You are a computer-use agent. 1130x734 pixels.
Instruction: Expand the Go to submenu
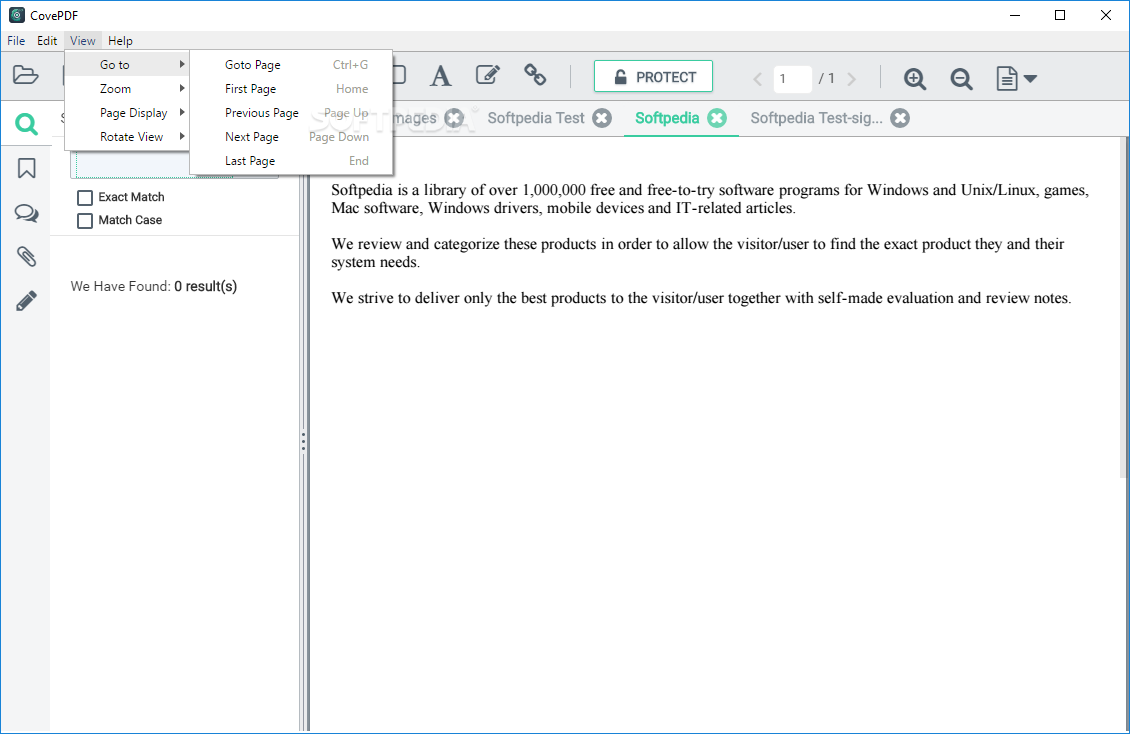point(127,65)
